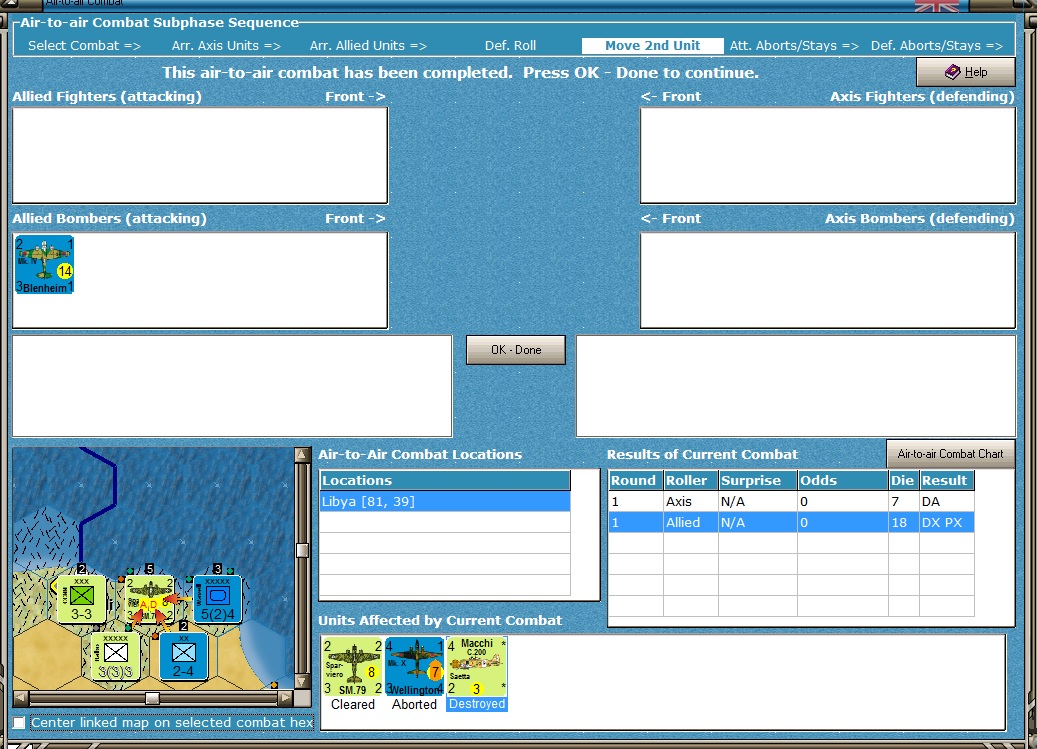This screenshot has height=749, width=1037.
Task: Click the Surprise column header
Action: tap(757, 481)
